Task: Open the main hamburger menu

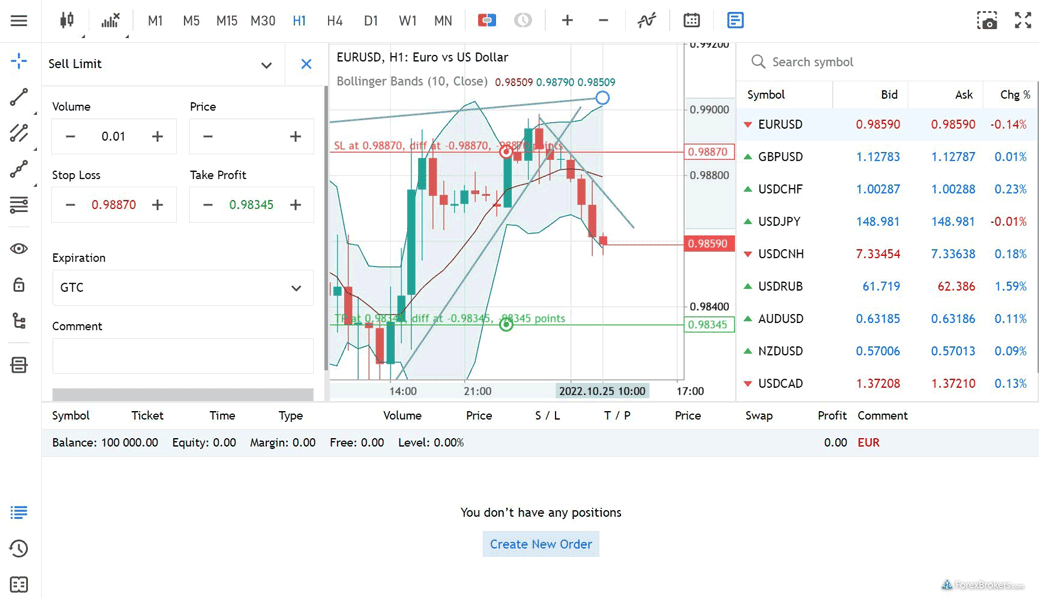Action: tap(19, 20)
